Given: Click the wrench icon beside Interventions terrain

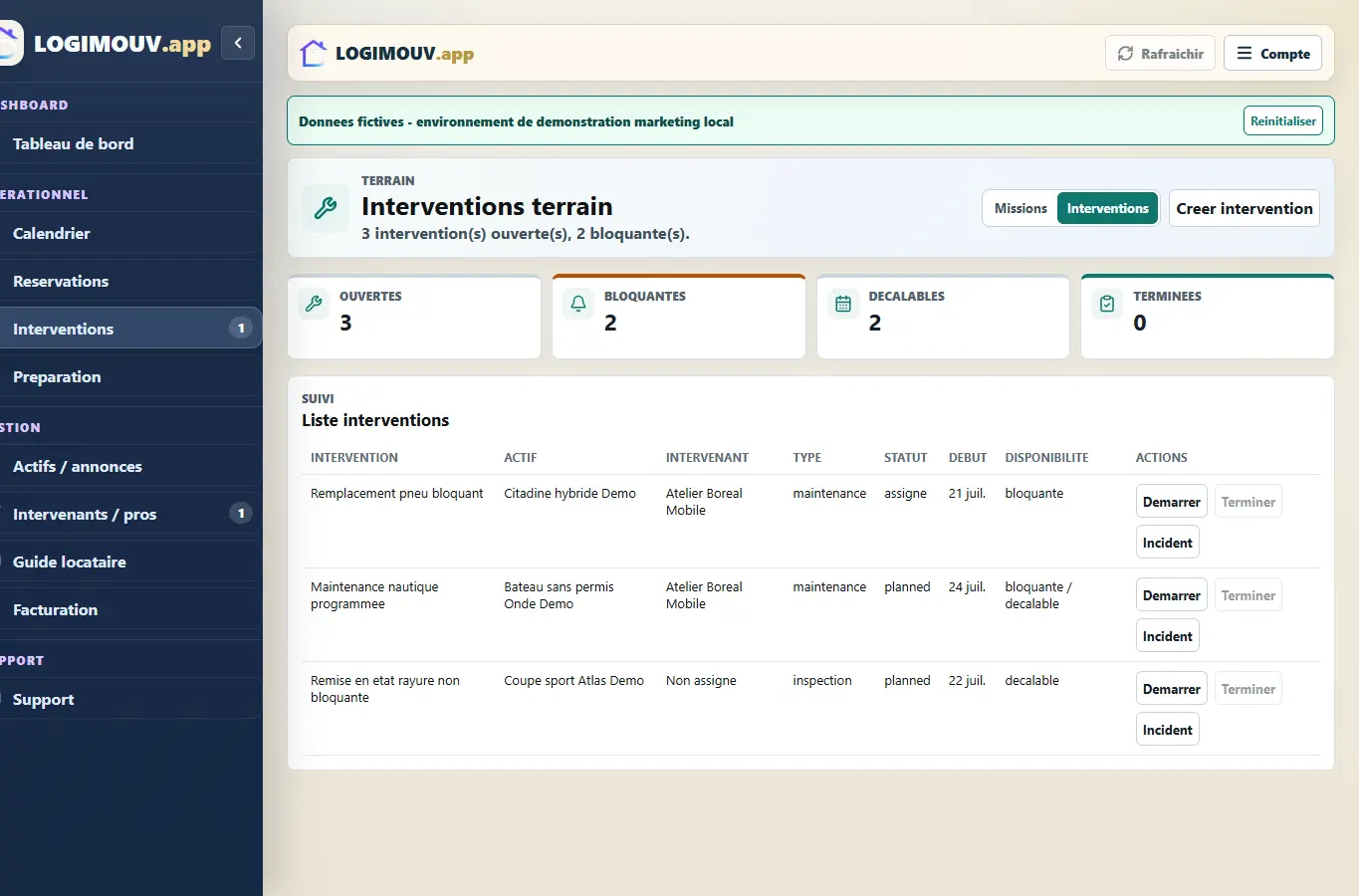Looking at the screenshot, I should 326,208.
